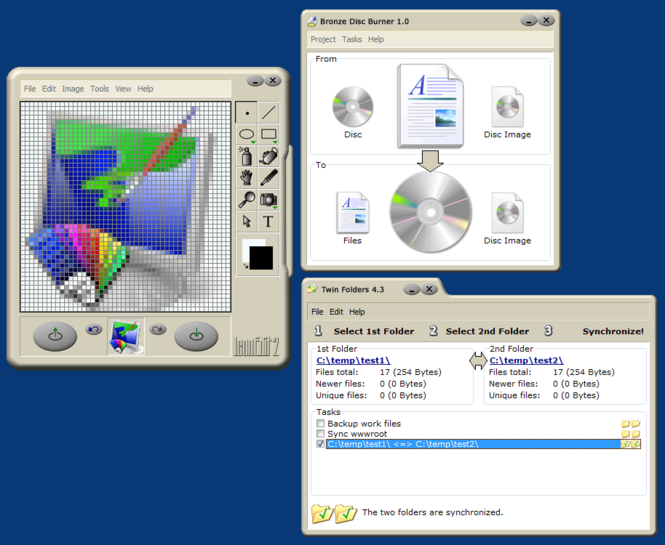Select the eyedropper color picker tool
The width and height of the screenshot is (665, 545).
[268, 178]
